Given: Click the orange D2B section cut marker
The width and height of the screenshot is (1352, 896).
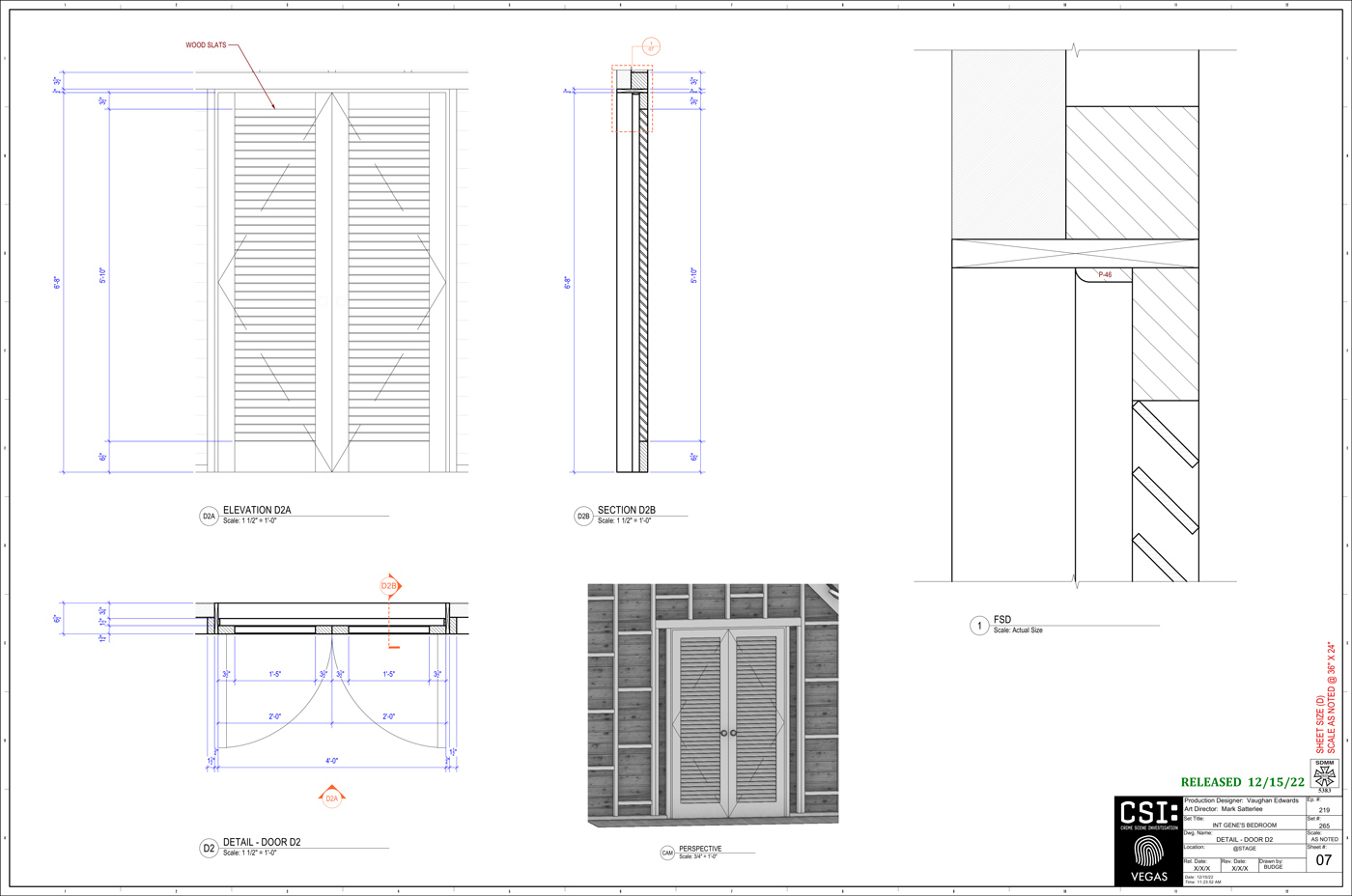Looking at the screenshot, I should coord(389,586).
